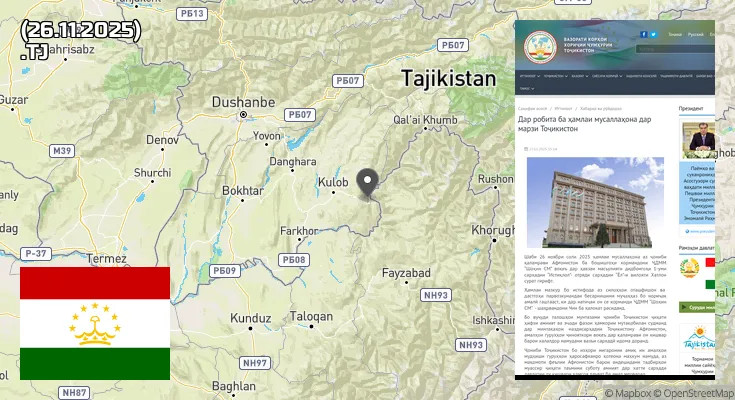Click the Tajikistan flag image overlay
Screen dimensions: 735x400
pos(95,323)
